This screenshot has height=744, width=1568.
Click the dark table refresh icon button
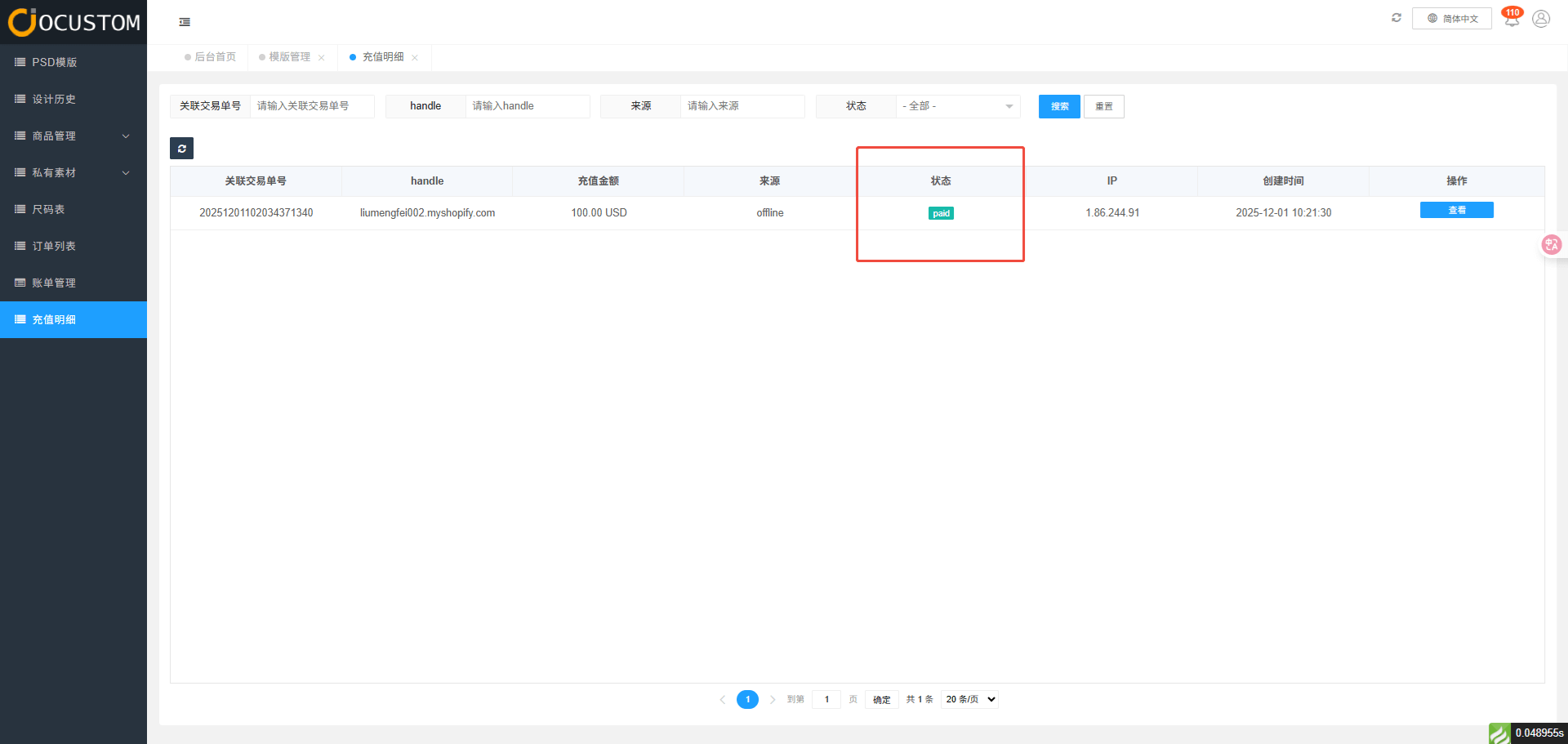pyautogui.click(x=181, y=149)
